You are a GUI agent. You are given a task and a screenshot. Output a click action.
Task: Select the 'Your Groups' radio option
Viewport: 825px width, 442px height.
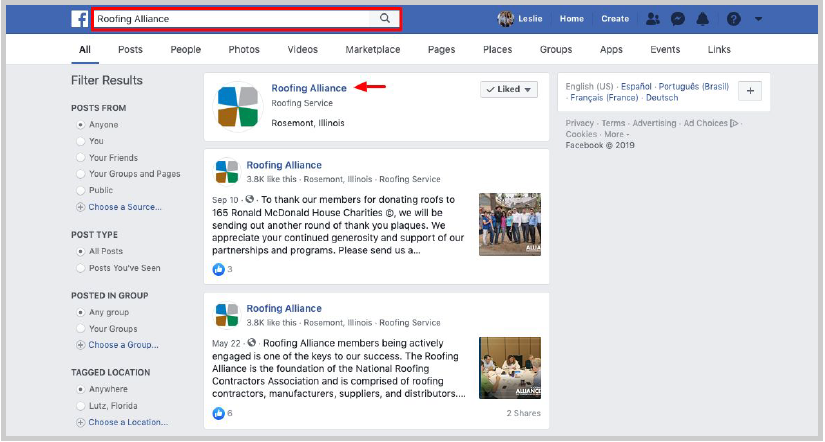click(x=81, y=329)
